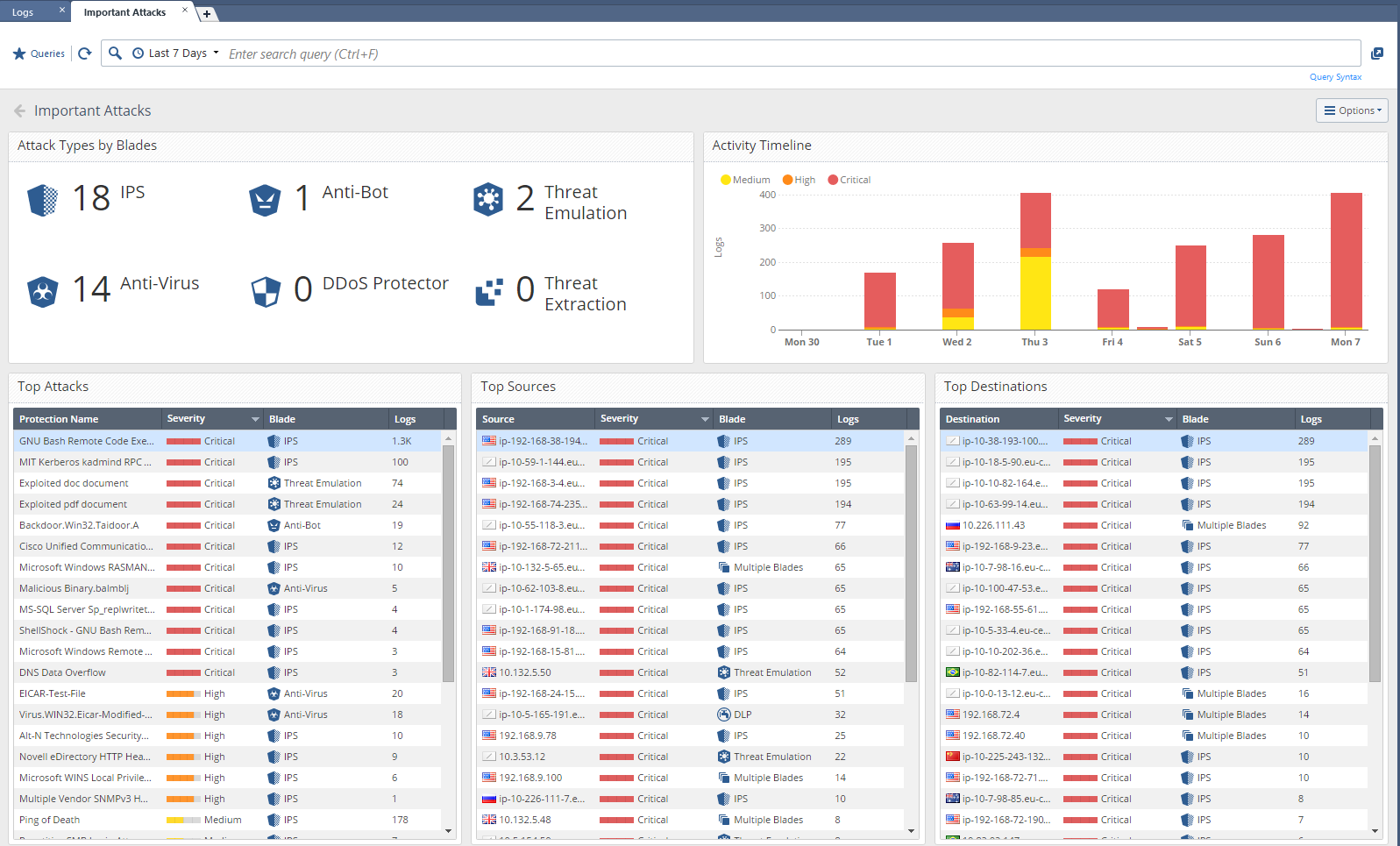
Task: Open the Last 7 Days time dropdown
Action: coord(176,53)
